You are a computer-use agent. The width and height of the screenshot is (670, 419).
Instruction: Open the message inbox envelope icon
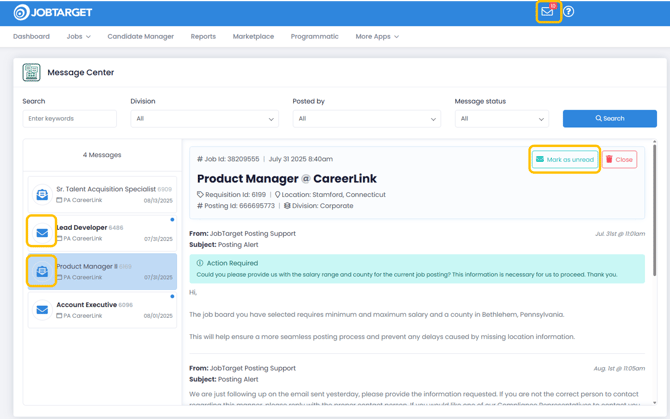pyautogui.click(x=547, y=12)
